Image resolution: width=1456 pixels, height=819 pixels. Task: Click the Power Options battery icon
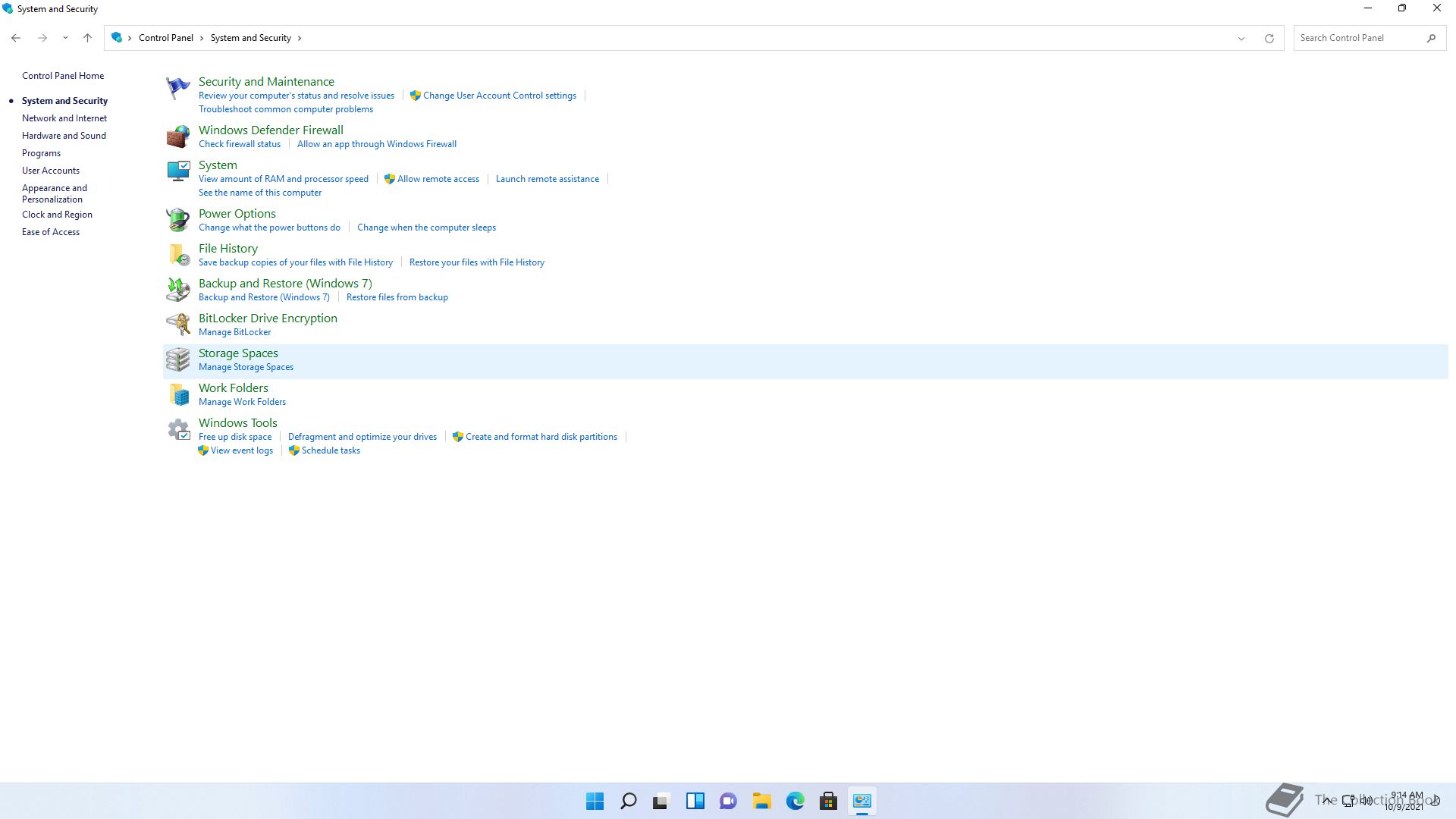click(x=178, y=220)
